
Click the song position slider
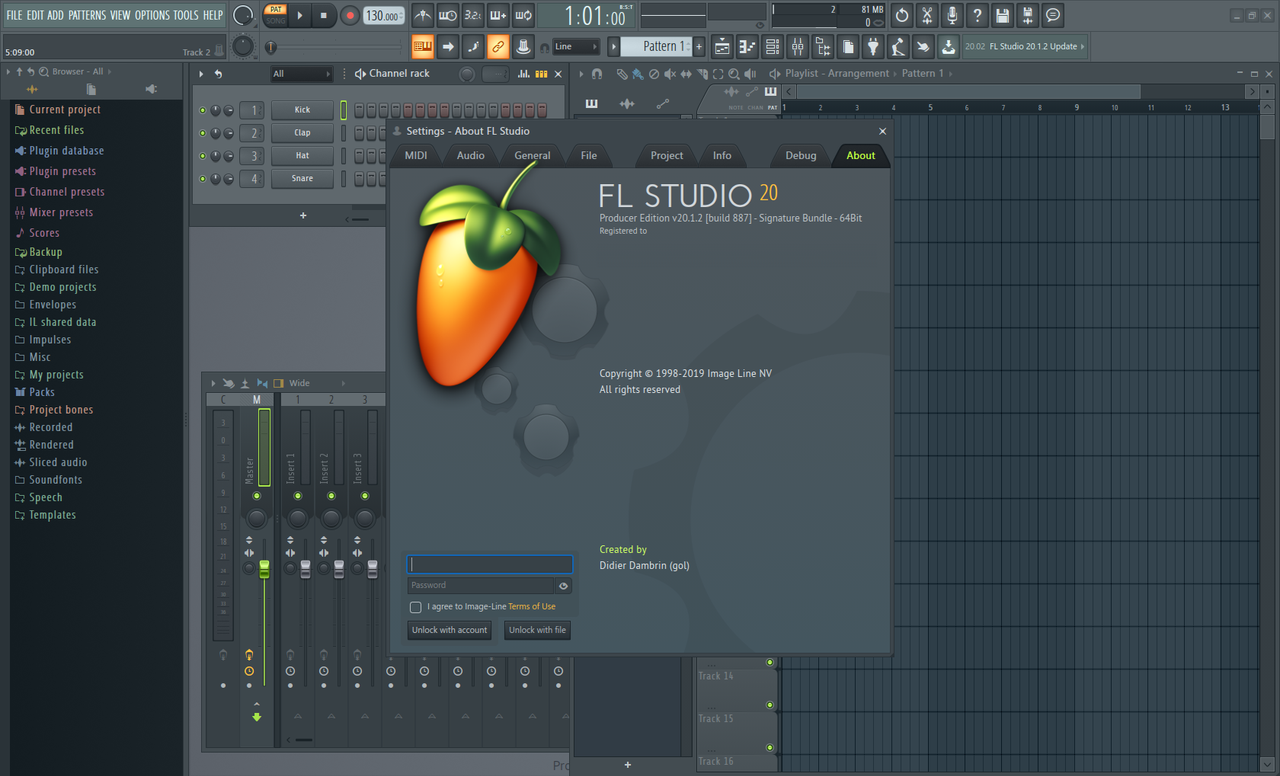[335, 47]
